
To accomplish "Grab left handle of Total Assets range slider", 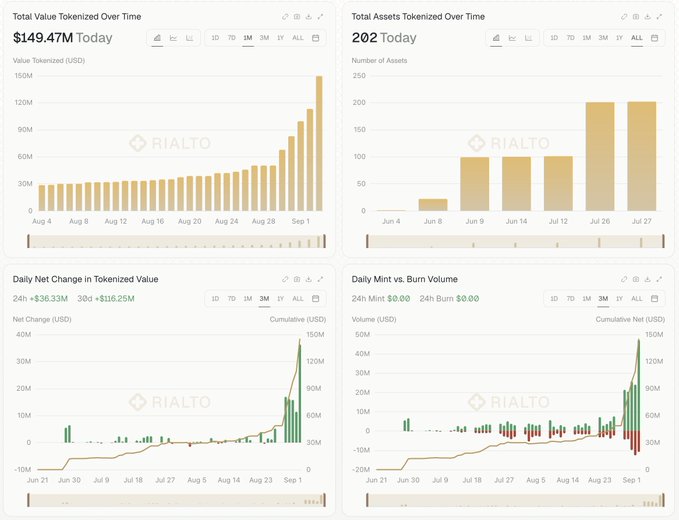I will point(368,241).
